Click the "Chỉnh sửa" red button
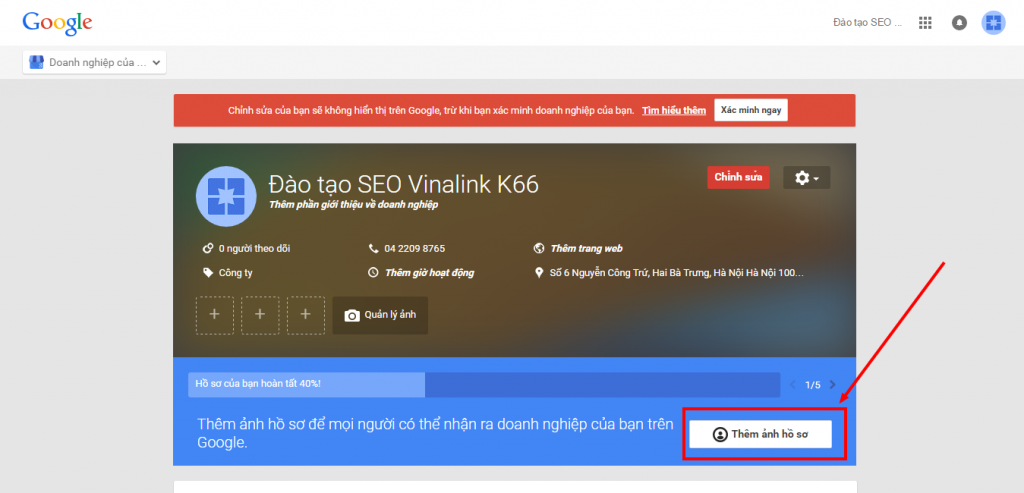Image resolution: width=1024 pixels, height=493 pixels. (738, 178)
